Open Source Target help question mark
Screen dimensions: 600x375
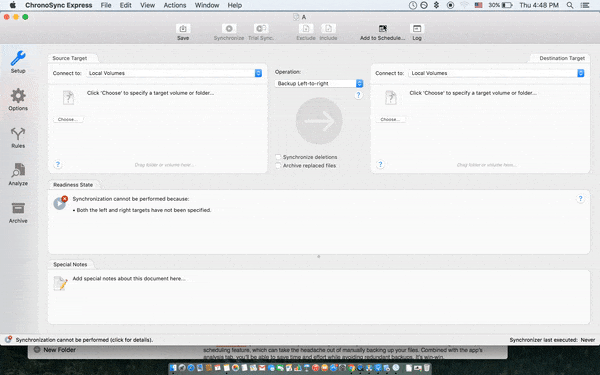(x=57, y=165)
